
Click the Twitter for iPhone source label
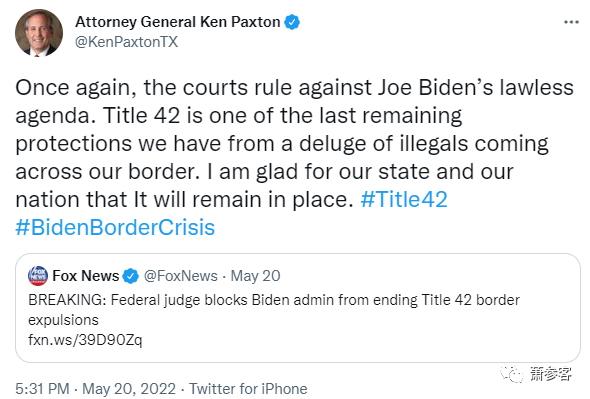click(248, 389)
